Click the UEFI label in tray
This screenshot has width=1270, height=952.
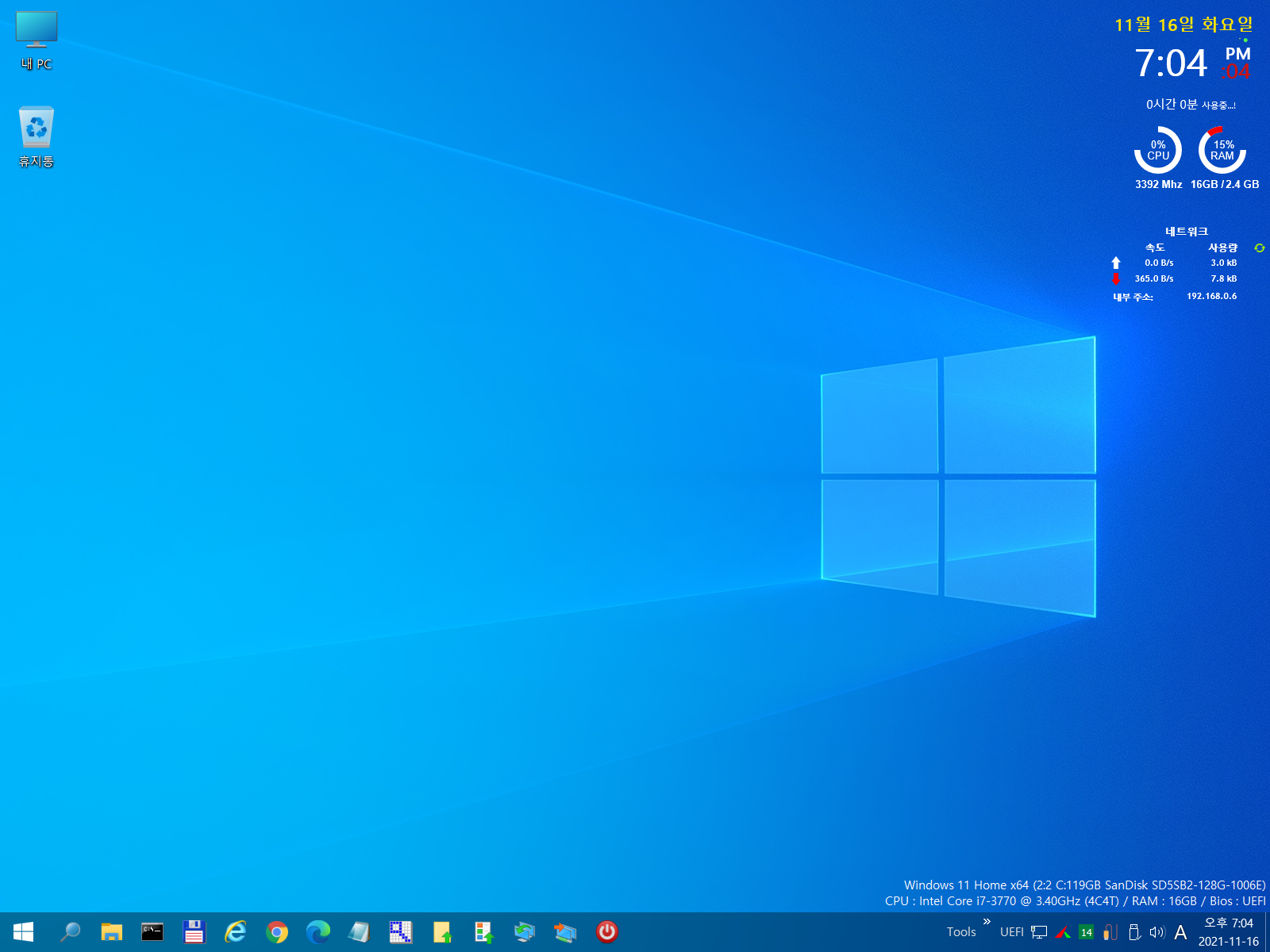[x=1012, y=932]
